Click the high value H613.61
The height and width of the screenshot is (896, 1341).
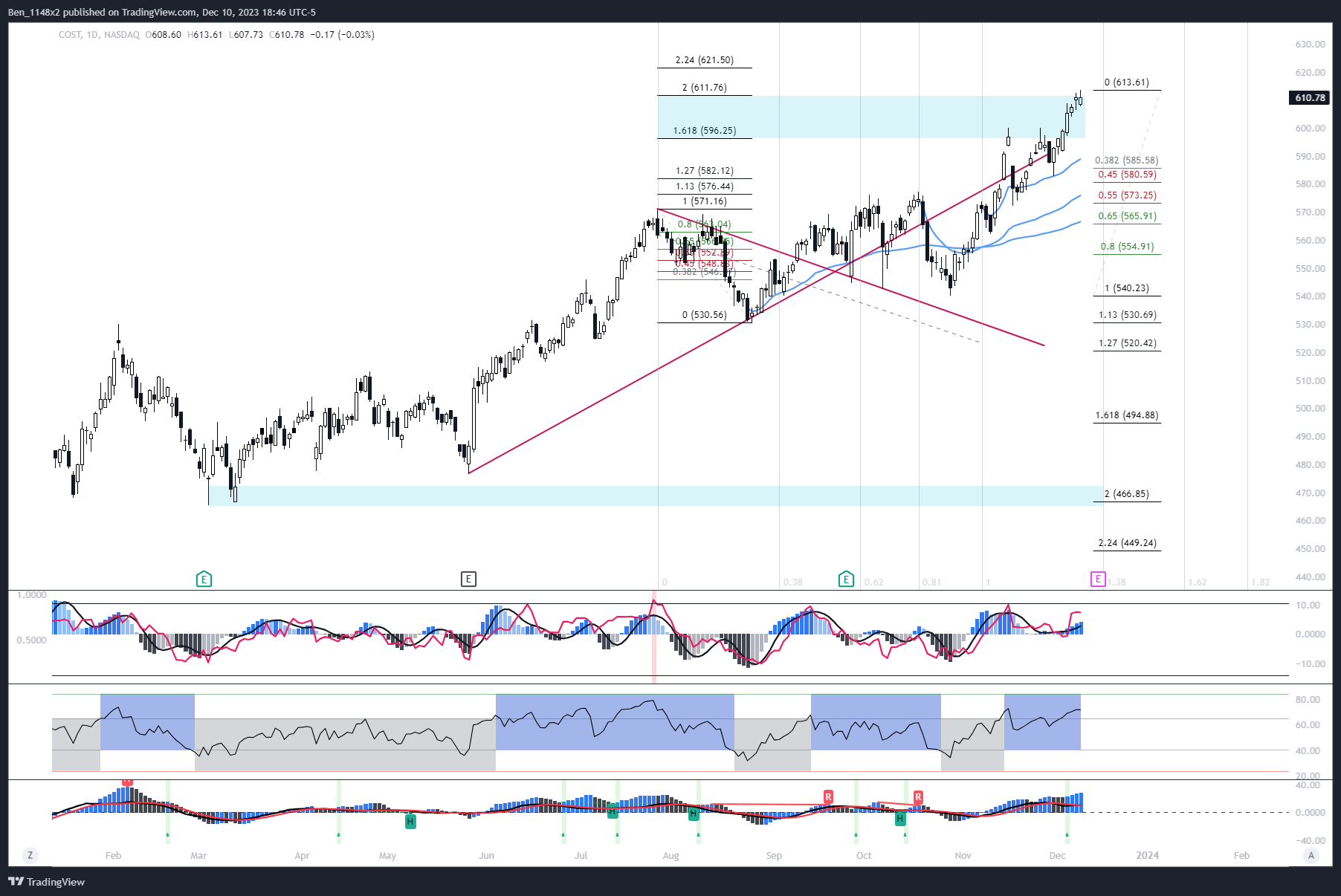coord(205,35)
